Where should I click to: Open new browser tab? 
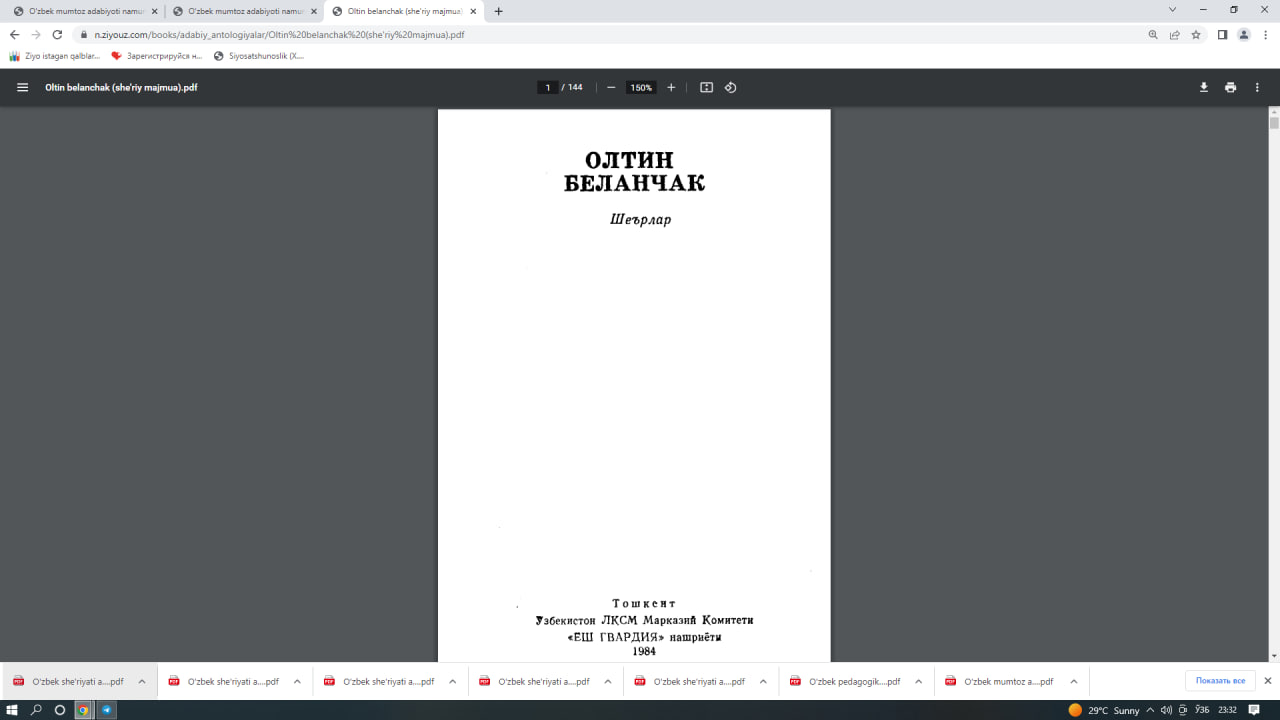pyautogui.click(x=499, y=11)
